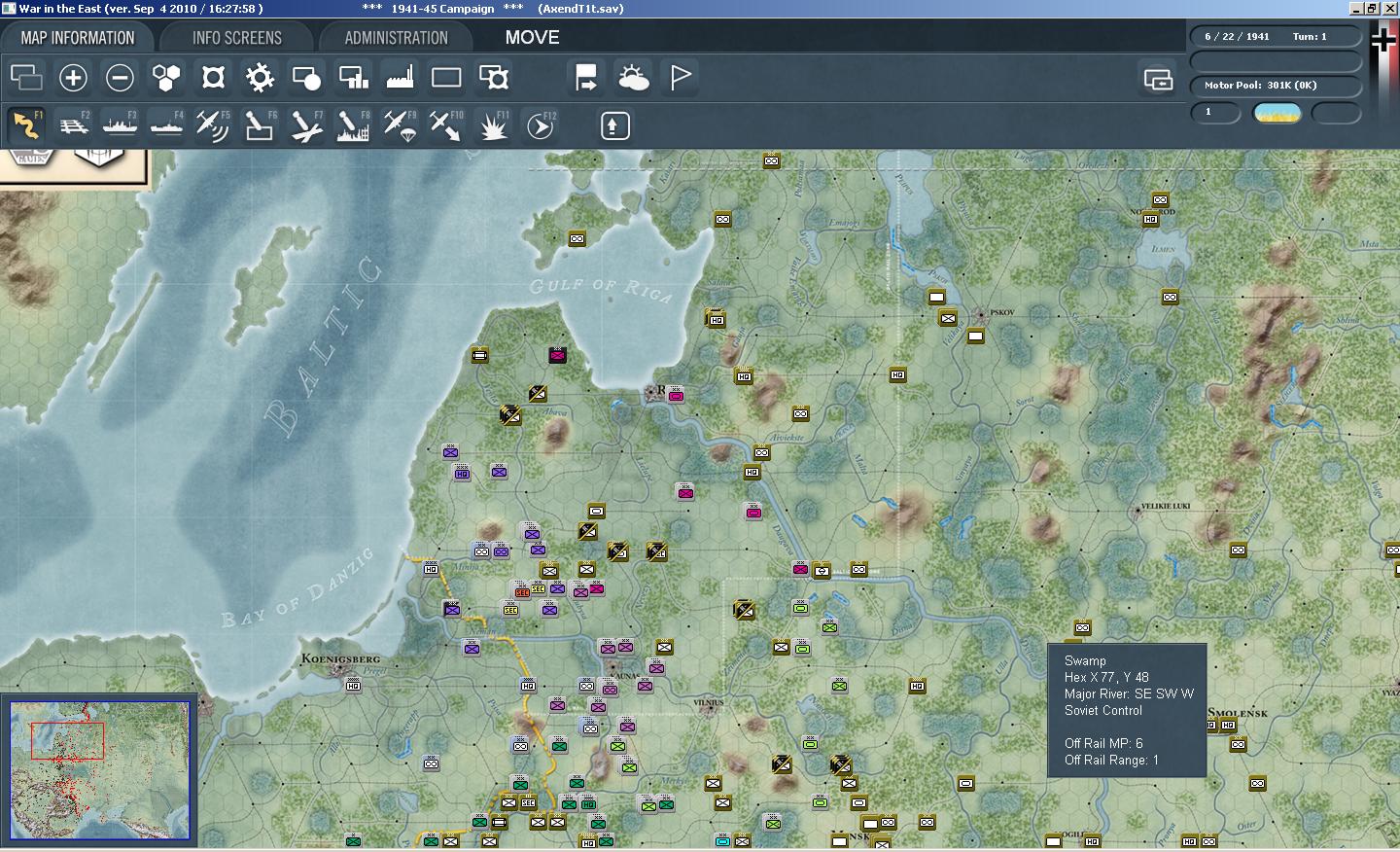This screenshot has height=852, width=1400.
Task: Open the stacked map windows icon
Action: point(26,77)
